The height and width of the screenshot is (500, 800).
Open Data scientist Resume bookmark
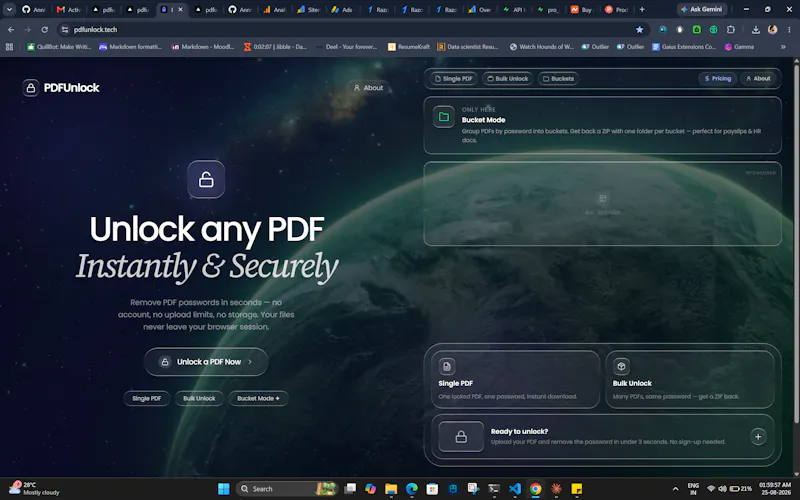(468, 46)
